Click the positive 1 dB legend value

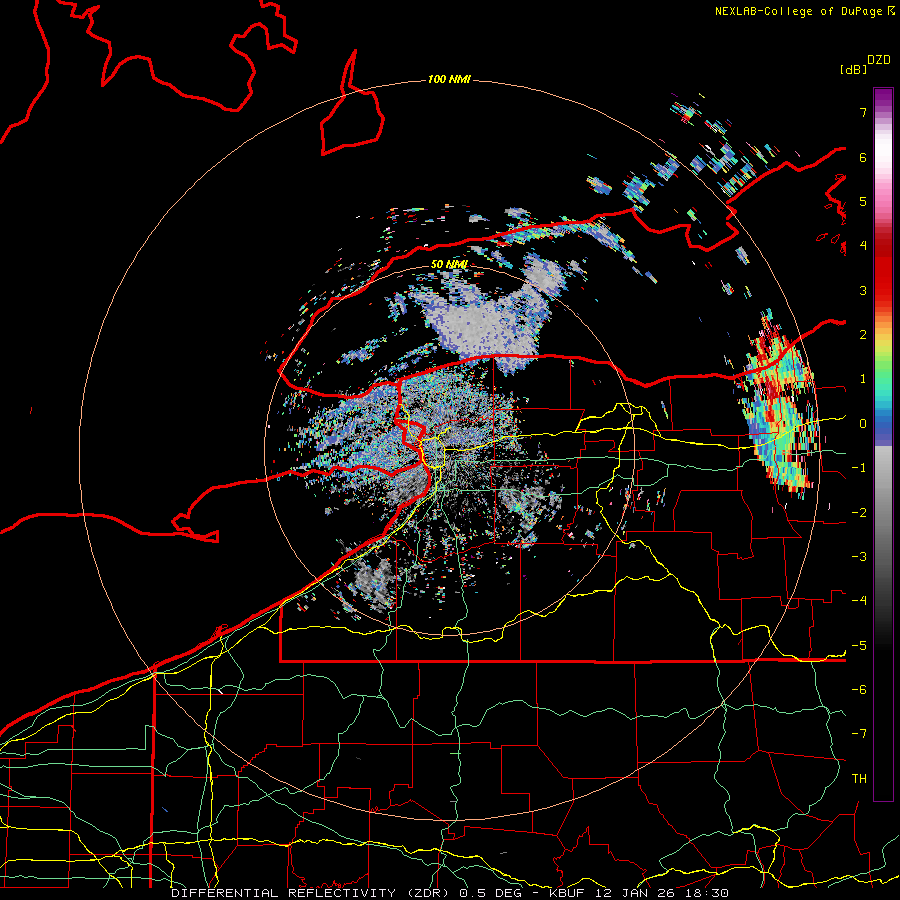[x=863, y=379]
